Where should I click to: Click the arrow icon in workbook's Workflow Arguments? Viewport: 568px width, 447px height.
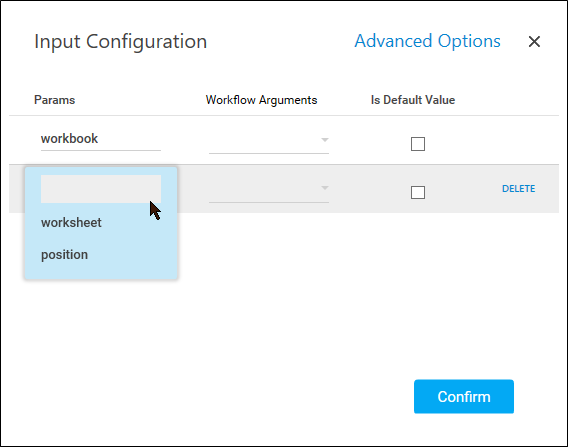325,140
